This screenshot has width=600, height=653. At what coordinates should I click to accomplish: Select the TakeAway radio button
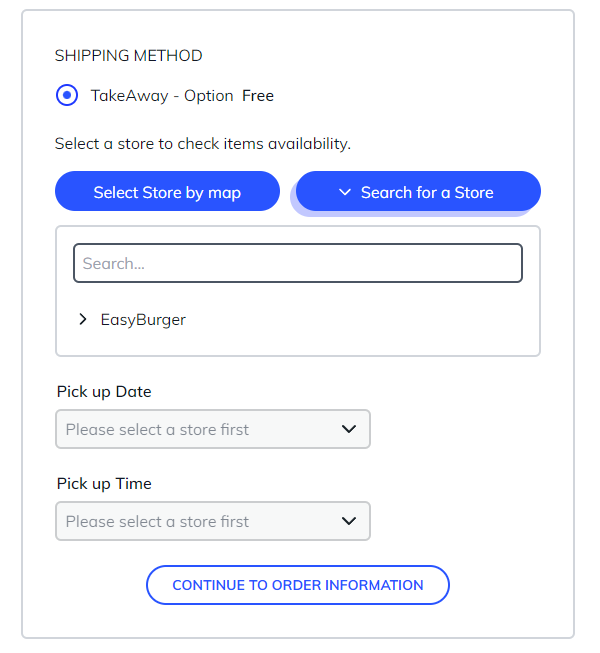pos(67,96)
